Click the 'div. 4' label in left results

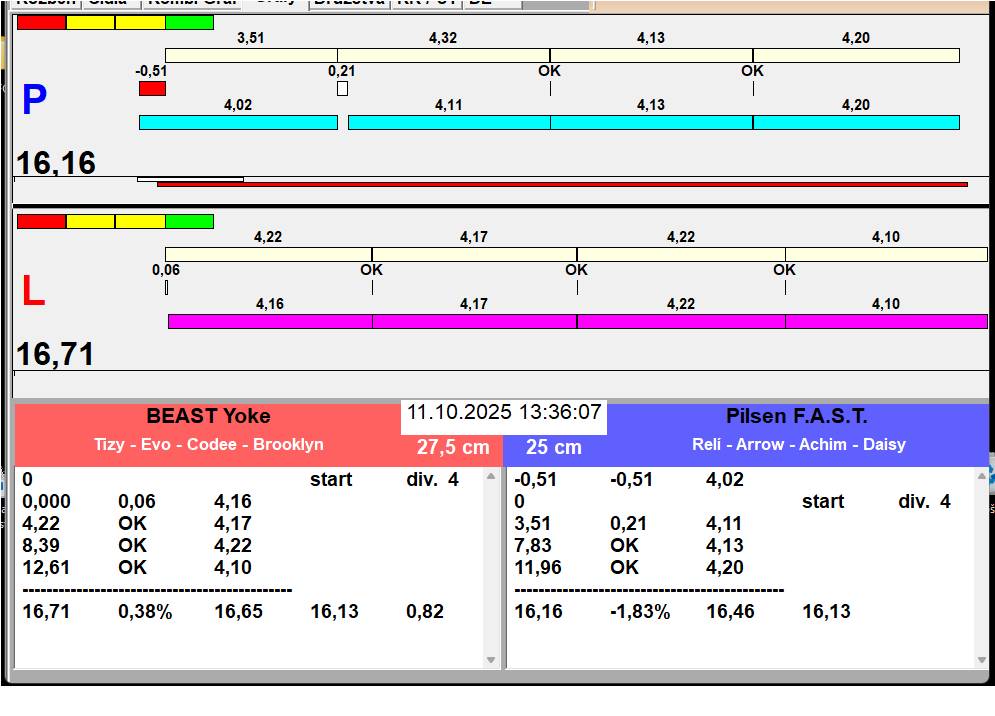[x=432, y=479]
